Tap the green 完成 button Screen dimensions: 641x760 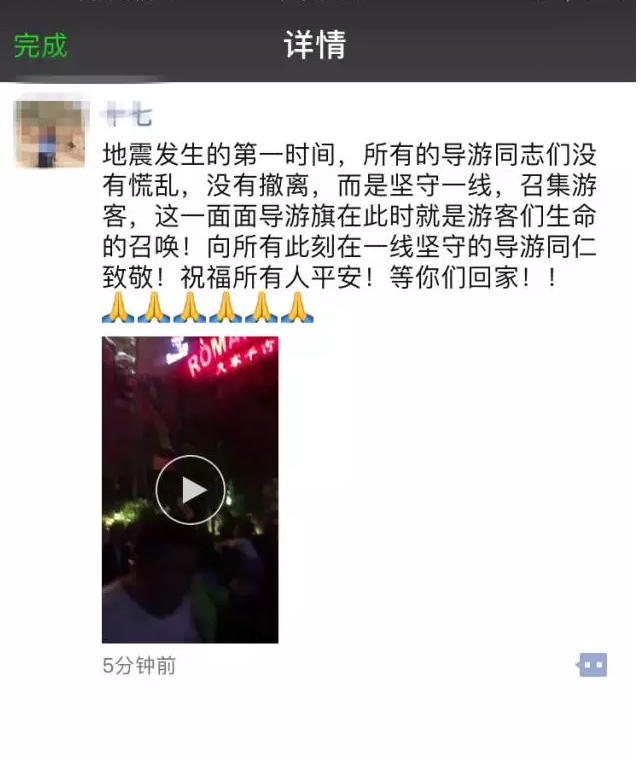coord(40,46)
